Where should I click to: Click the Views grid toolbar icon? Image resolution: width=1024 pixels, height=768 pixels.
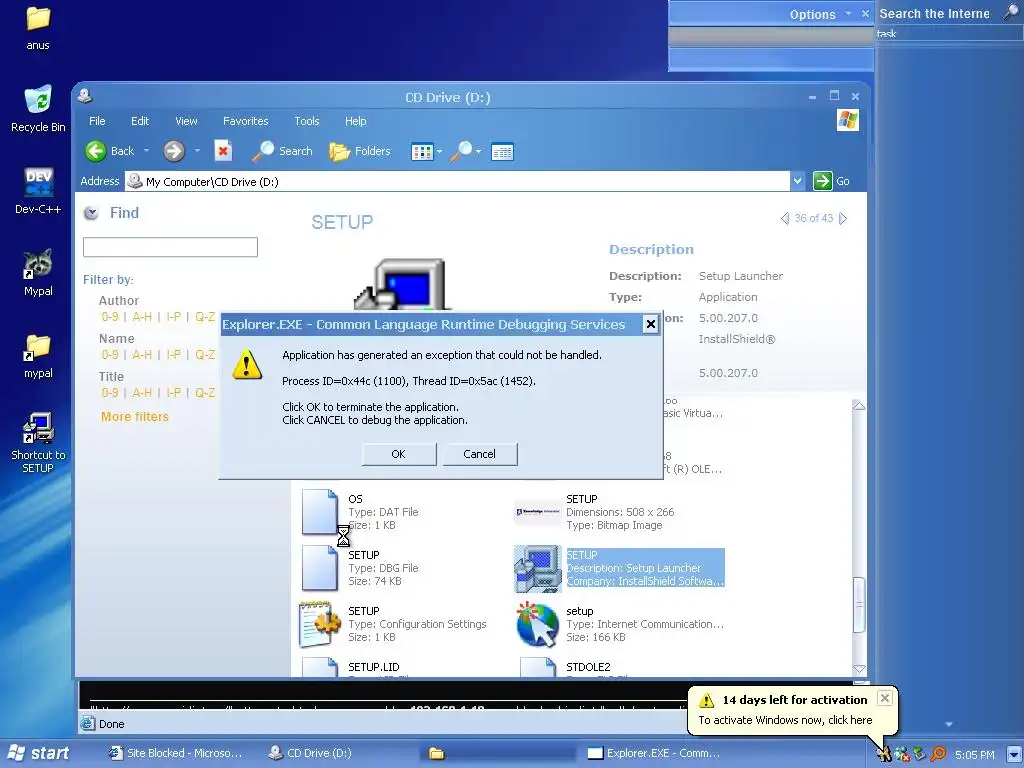[x=421, y=152]
